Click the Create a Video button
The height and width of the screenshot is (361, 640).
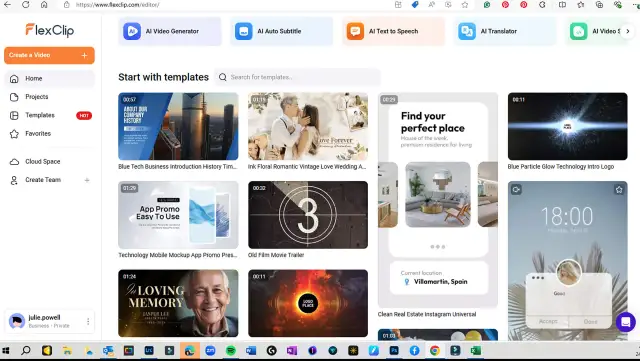49,55
